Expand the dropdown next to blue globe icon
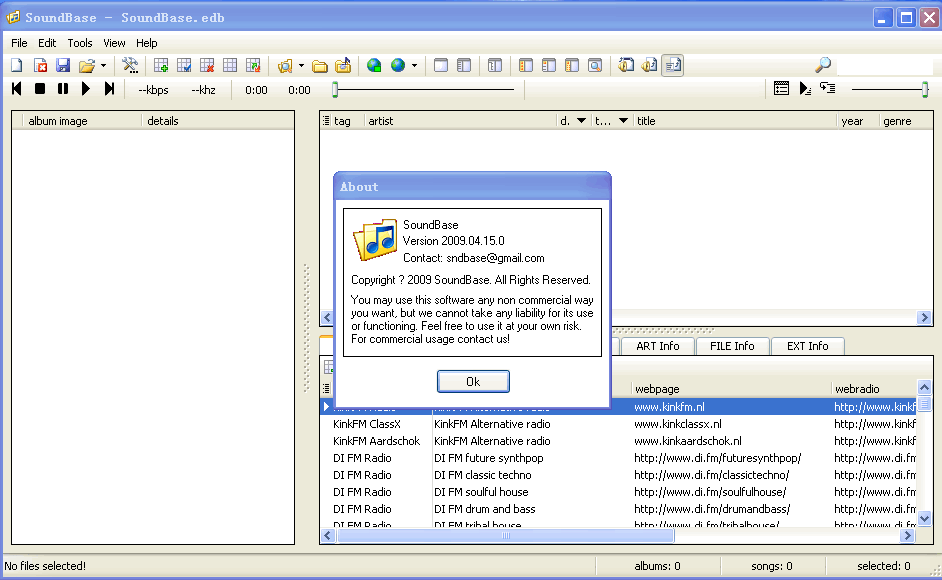The image size is (942, 580). [414, 66]
